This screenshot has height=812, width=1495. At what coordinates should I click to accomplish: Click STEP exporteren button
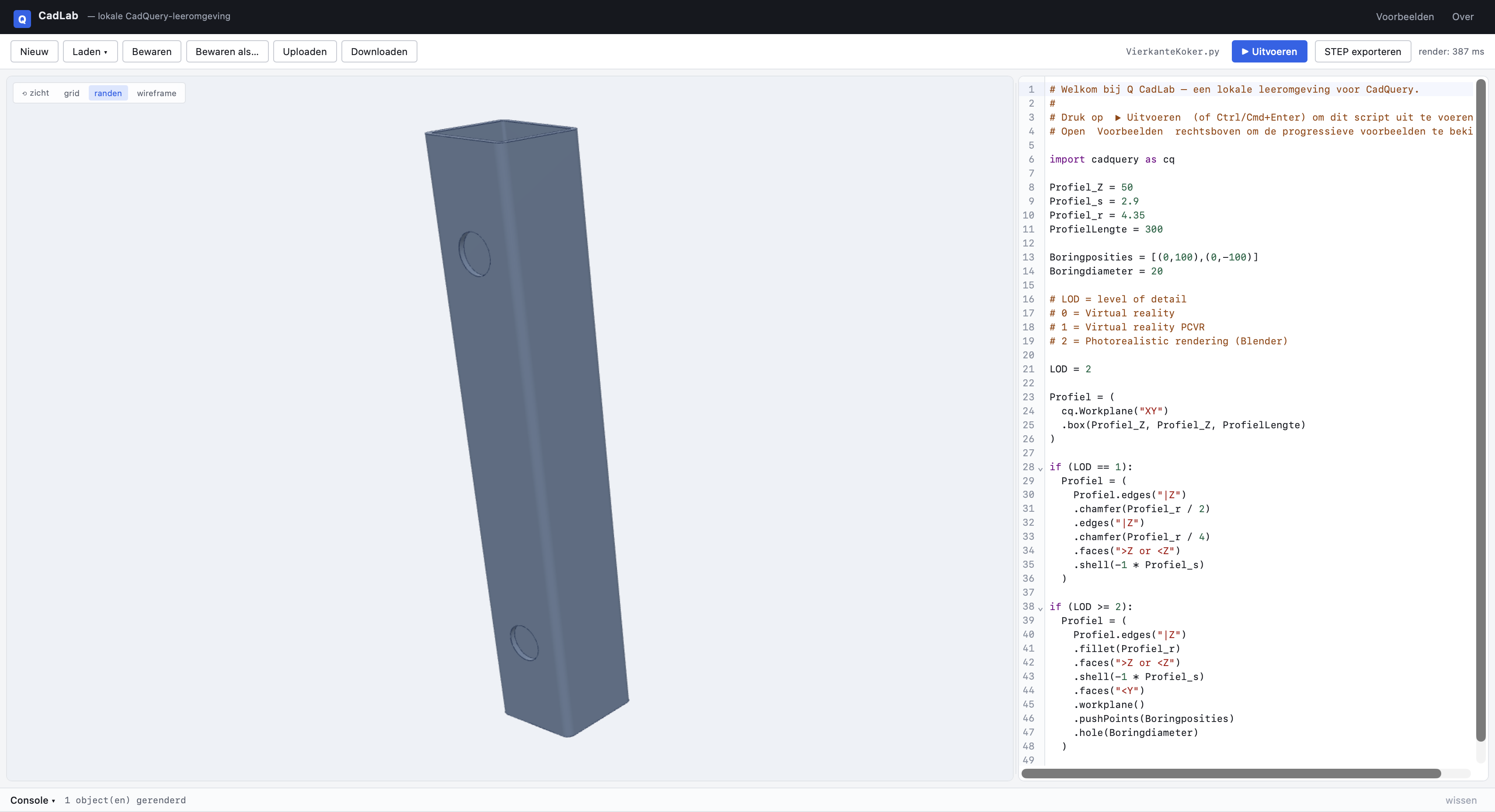(x=1362, y=52)
